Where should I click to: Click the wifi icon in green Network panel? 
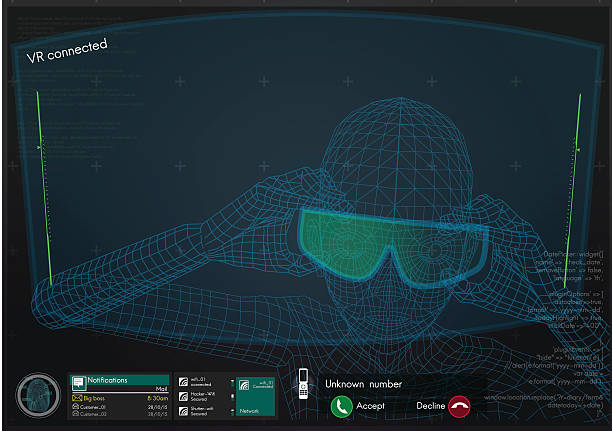click(244, 385)
